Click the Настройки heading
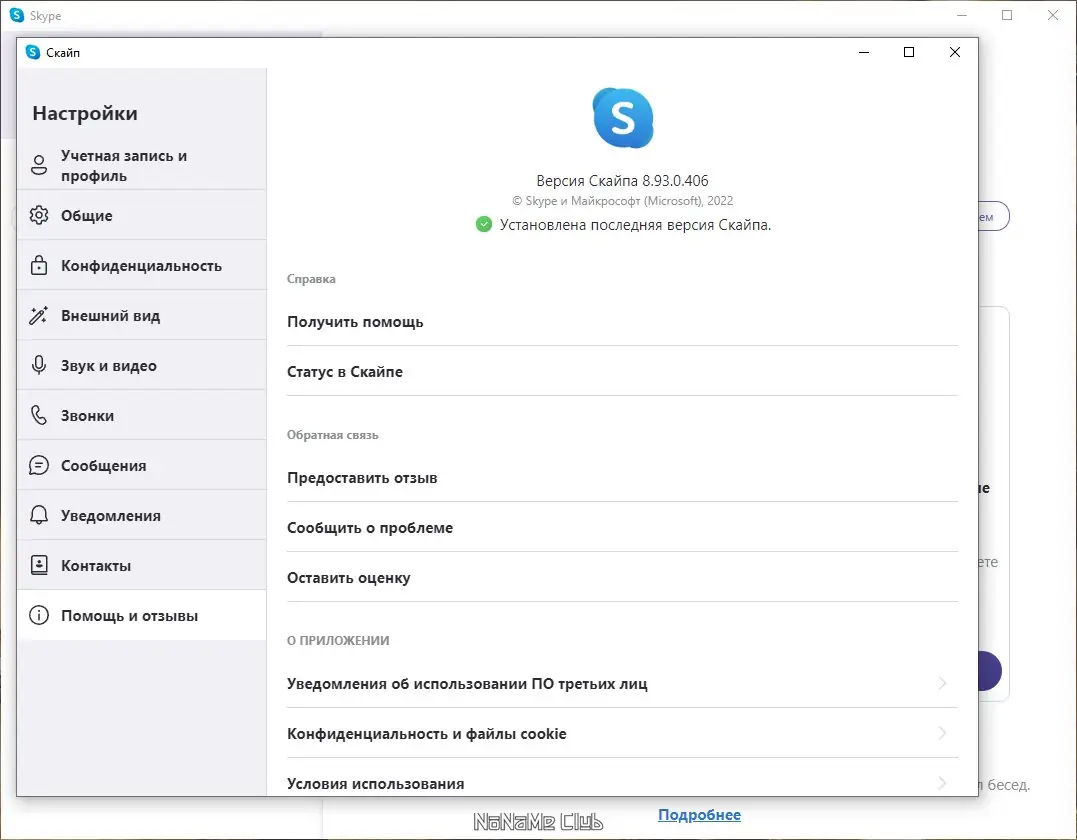 click(x=85, y=113)
